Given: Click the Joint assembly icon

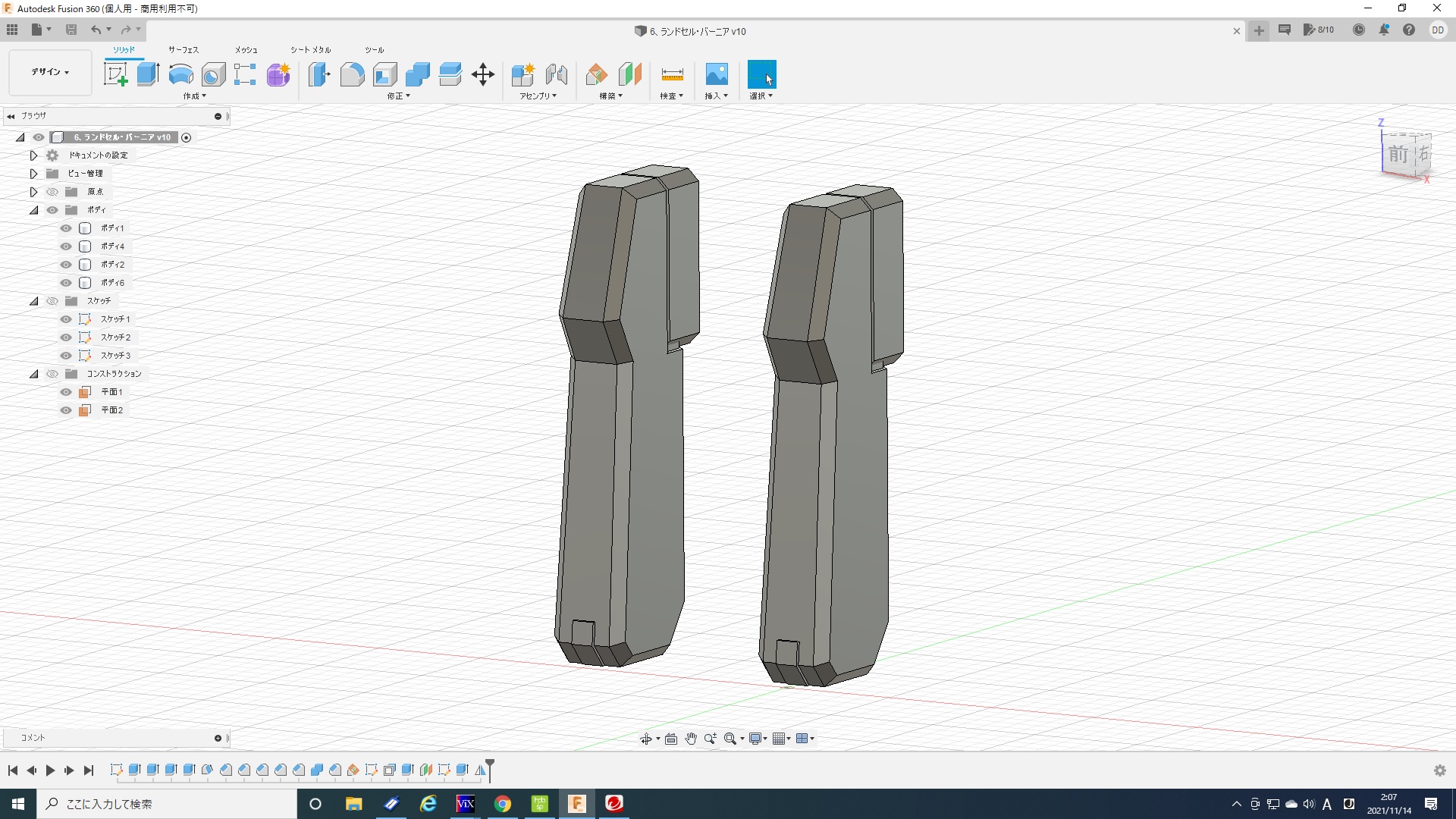Looking at the screenshot, I should pyautogui.click(x=557, y=74).
